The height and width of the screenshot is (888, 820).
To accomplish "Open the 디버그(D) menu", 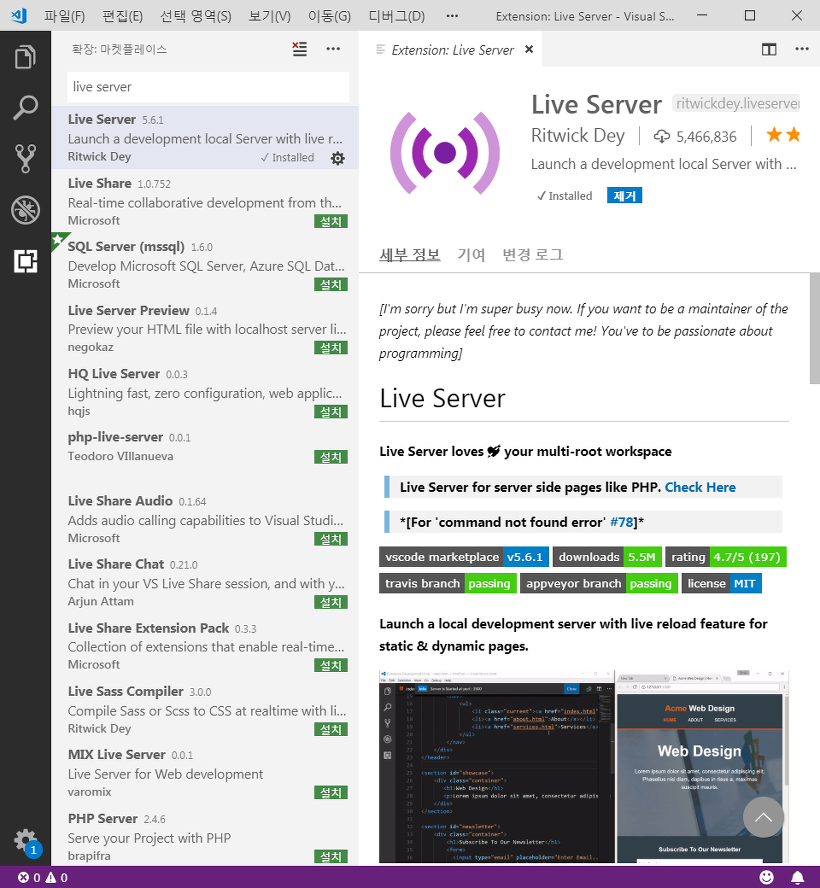I will [396, 16].
